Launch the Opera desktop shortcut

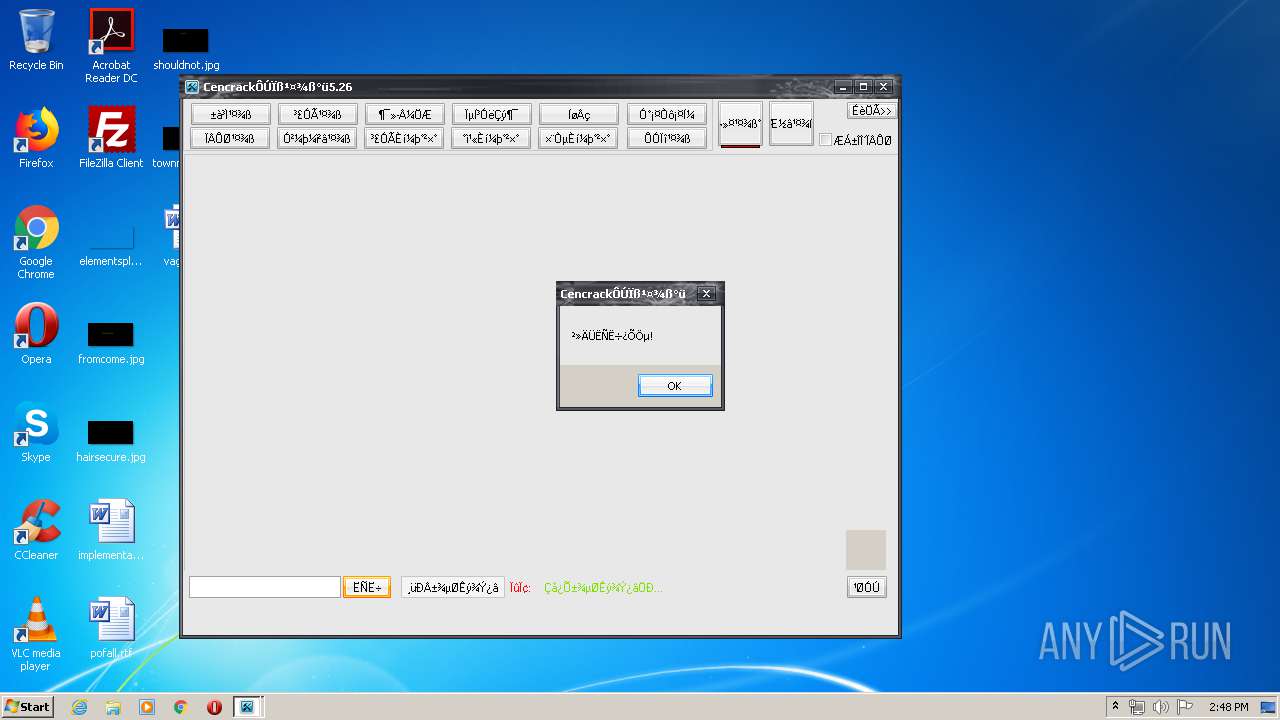tap(36, 334)
